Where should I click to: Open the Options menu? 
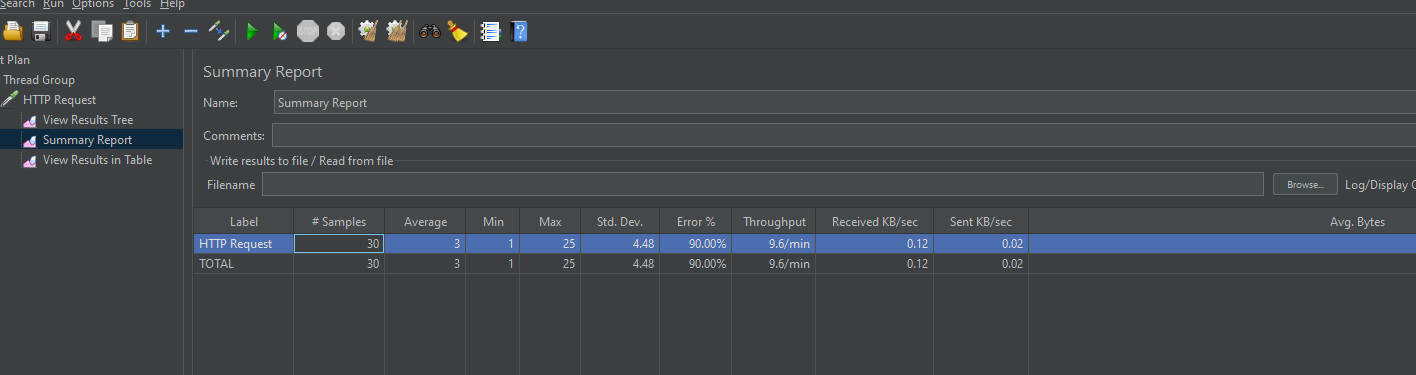tap(93, 5)
